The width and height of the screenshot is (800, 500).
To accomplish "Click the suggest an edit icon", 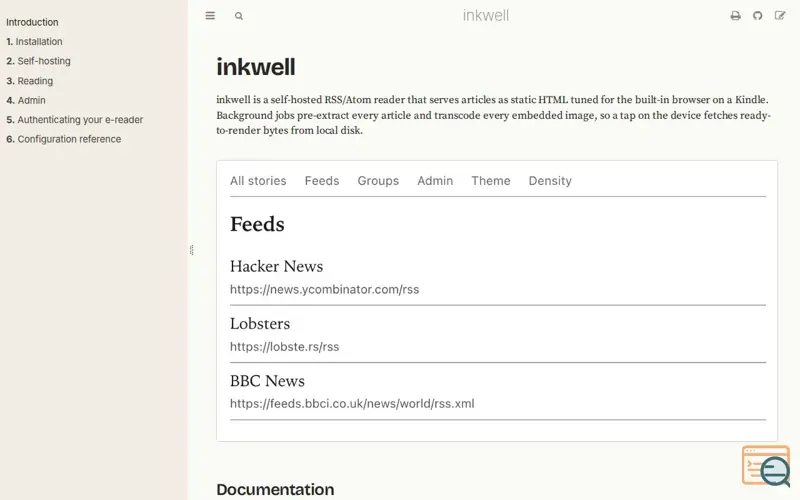I will (x=780, y=16).
